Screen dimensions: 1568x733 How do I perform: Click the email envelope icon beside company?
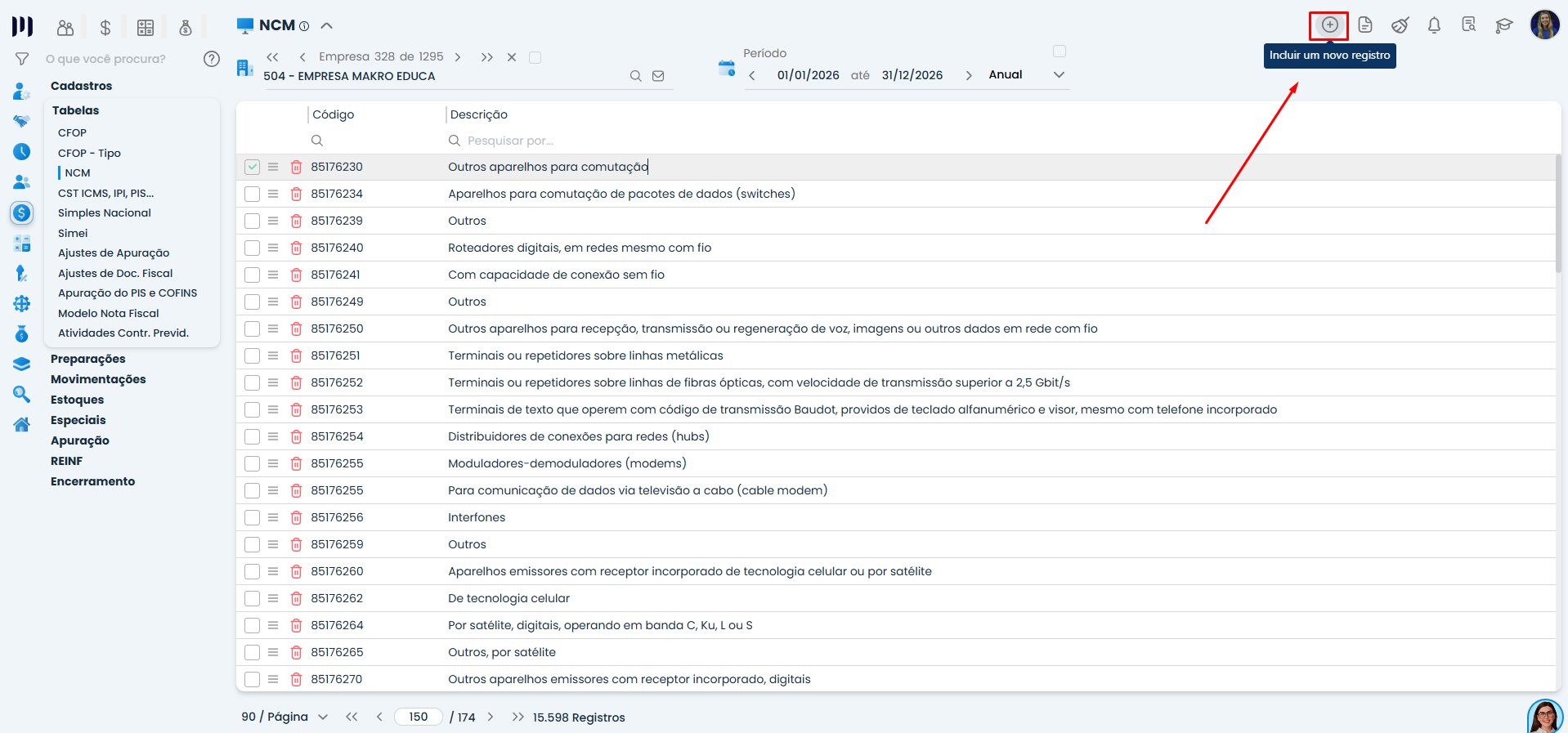tap(658, 76)
